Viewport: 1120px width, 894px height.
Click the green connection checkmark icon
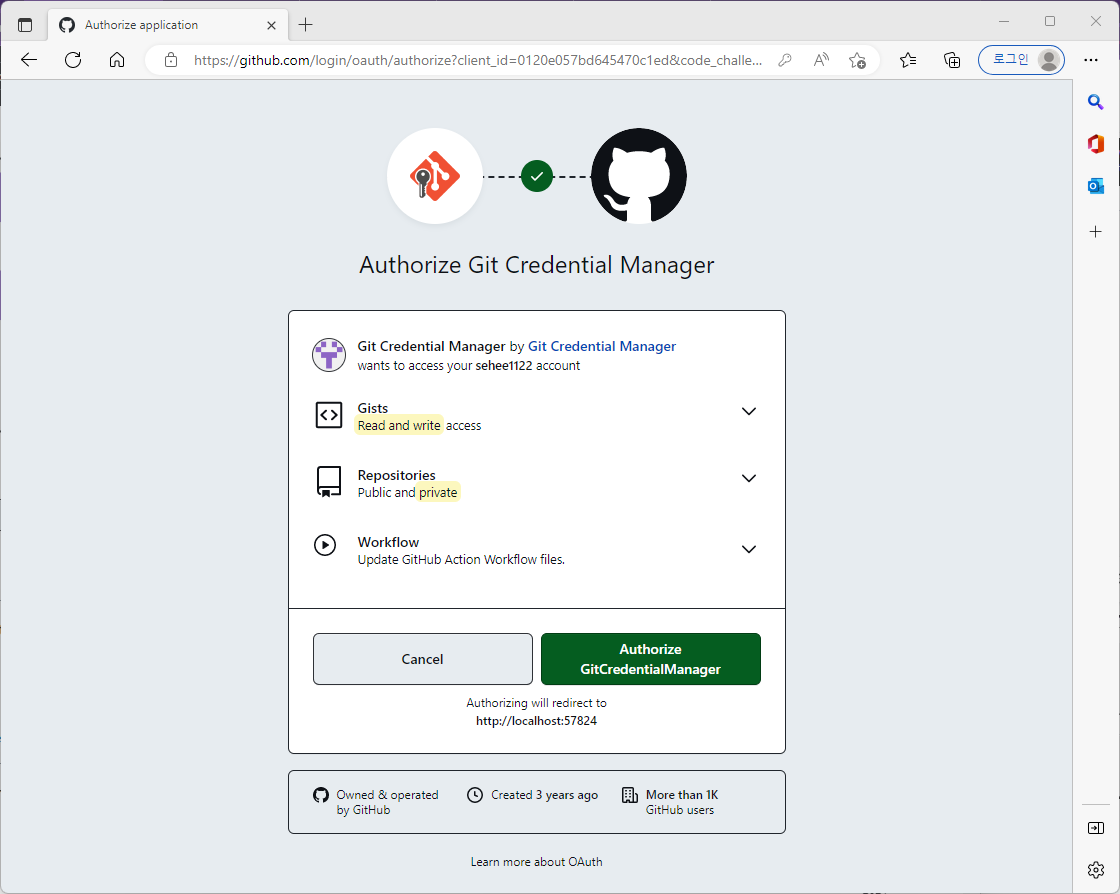[x=537, y=176]
